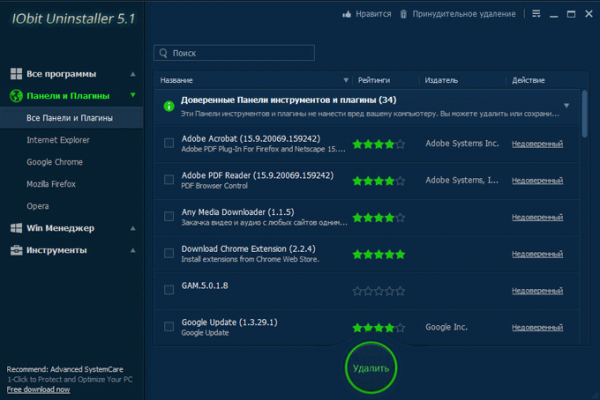Image resolution: width=600 pixels, height=400 pixels.
Task: Click the star rating for Google Update
Action: click(378, 328)
